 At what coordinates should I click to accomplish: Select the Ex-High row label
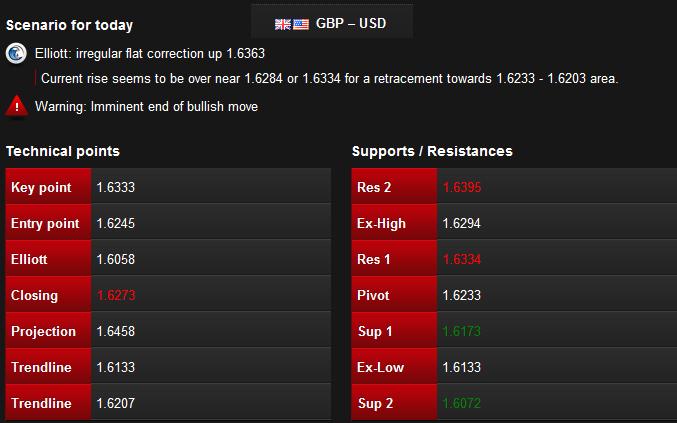click(x=381, y=224)
